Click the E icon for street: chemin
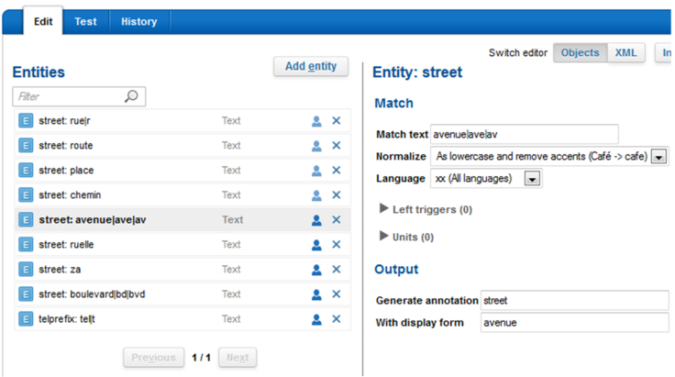The height and width of the screenshot is (377, 675). [x=26, y=195]
